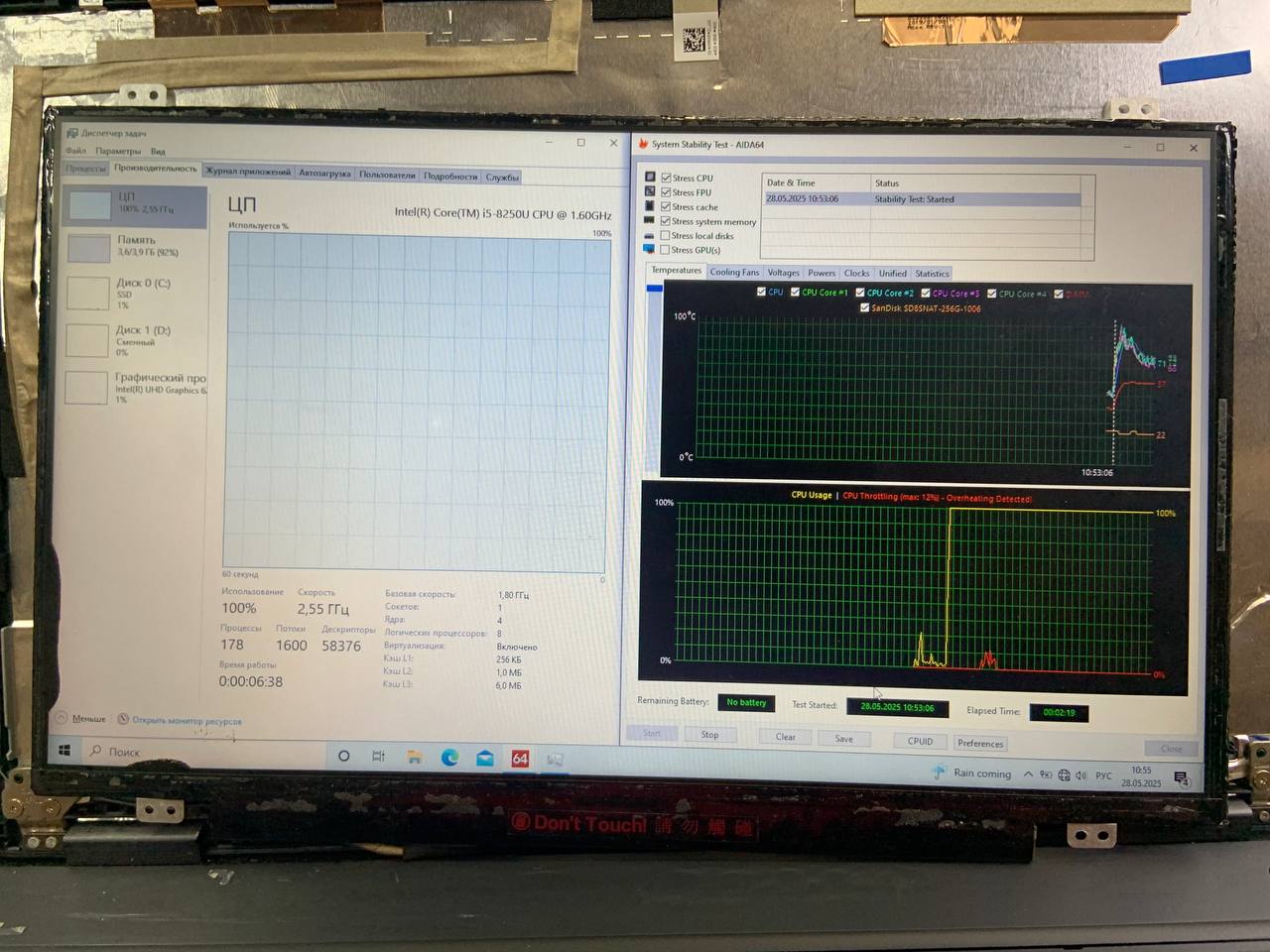Screen dimensions: 1270x952
Task: Enable the Stress GPU(s) checkbox
Action: [x=666, y=250]
